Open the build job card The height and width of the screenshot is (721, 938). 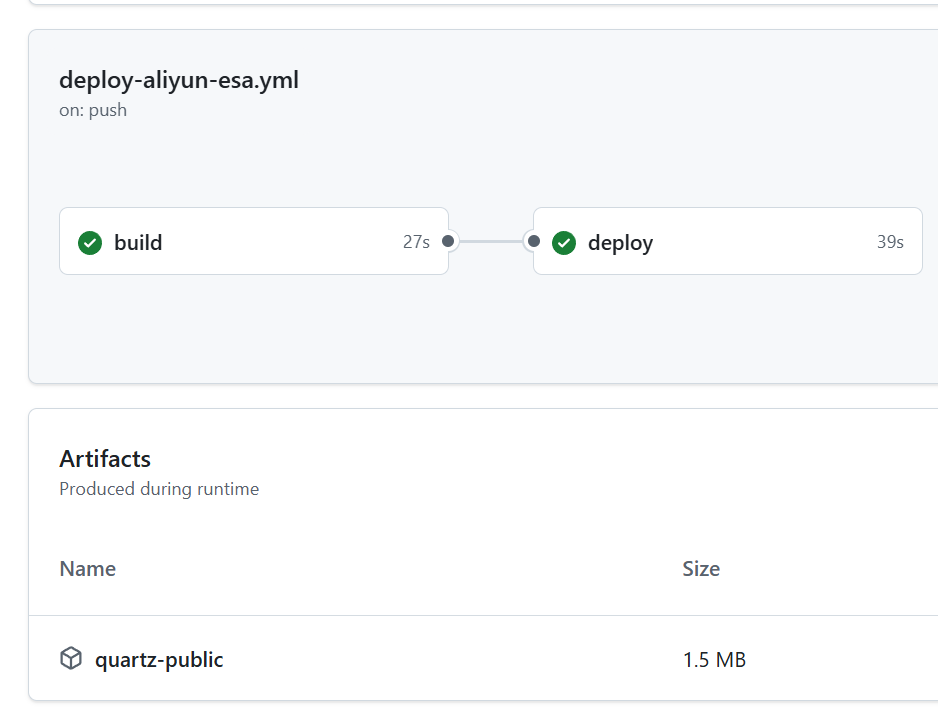[254, 241]
